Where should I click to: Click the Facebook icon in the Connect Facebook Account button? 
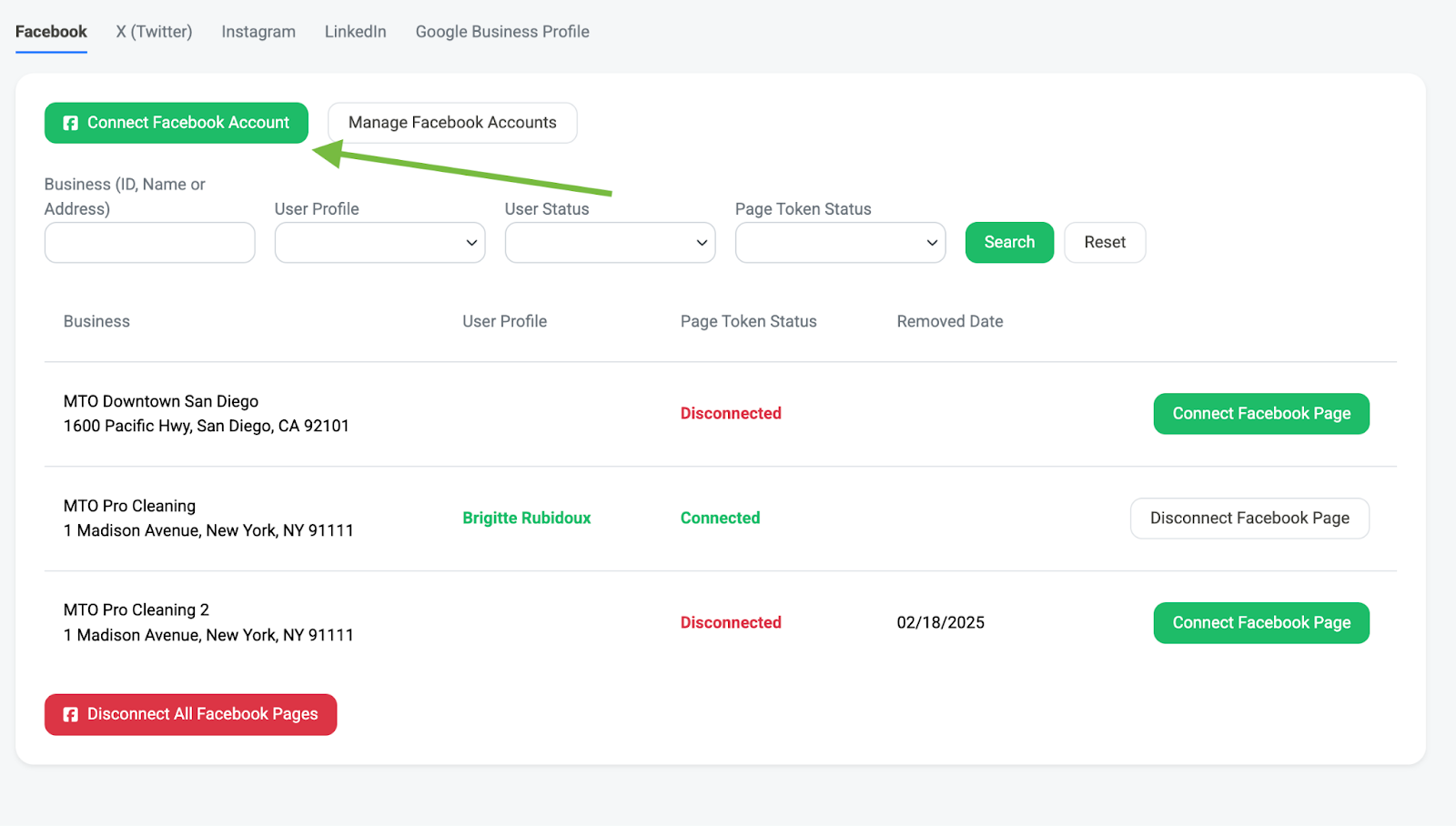[70, 123]
